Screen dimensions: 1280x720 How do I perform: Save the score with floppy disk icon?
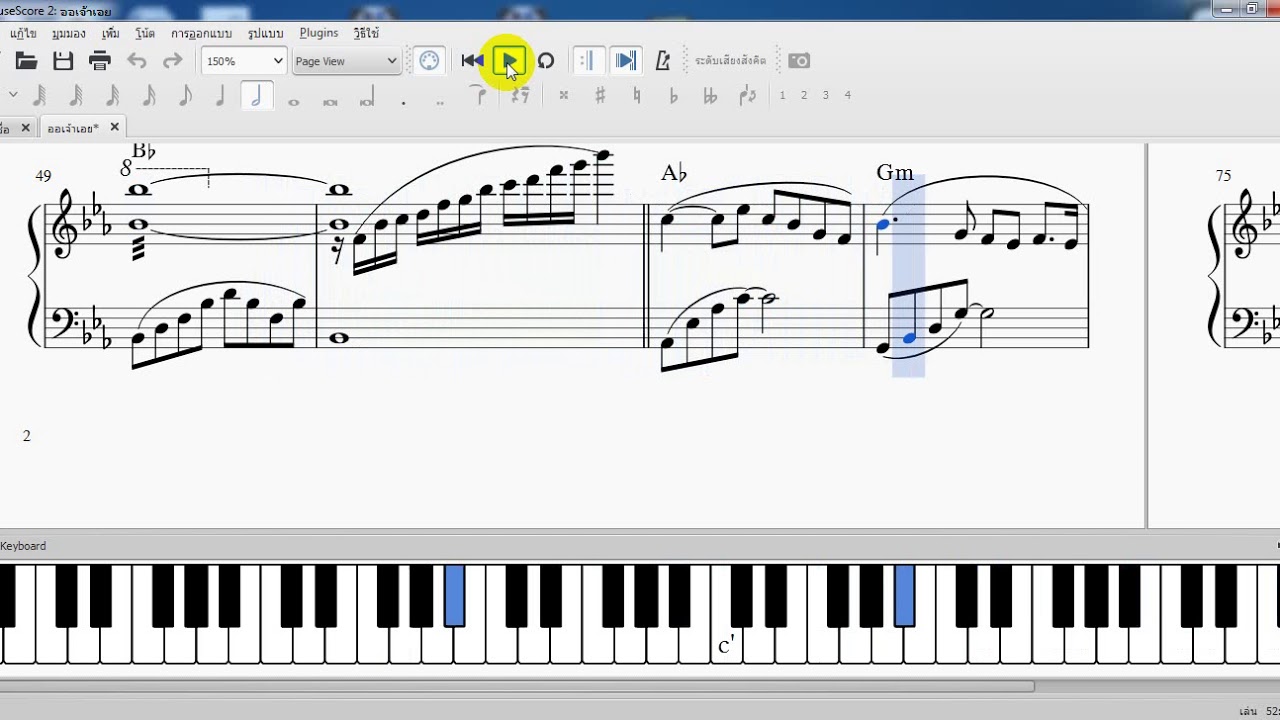[63, 61]
